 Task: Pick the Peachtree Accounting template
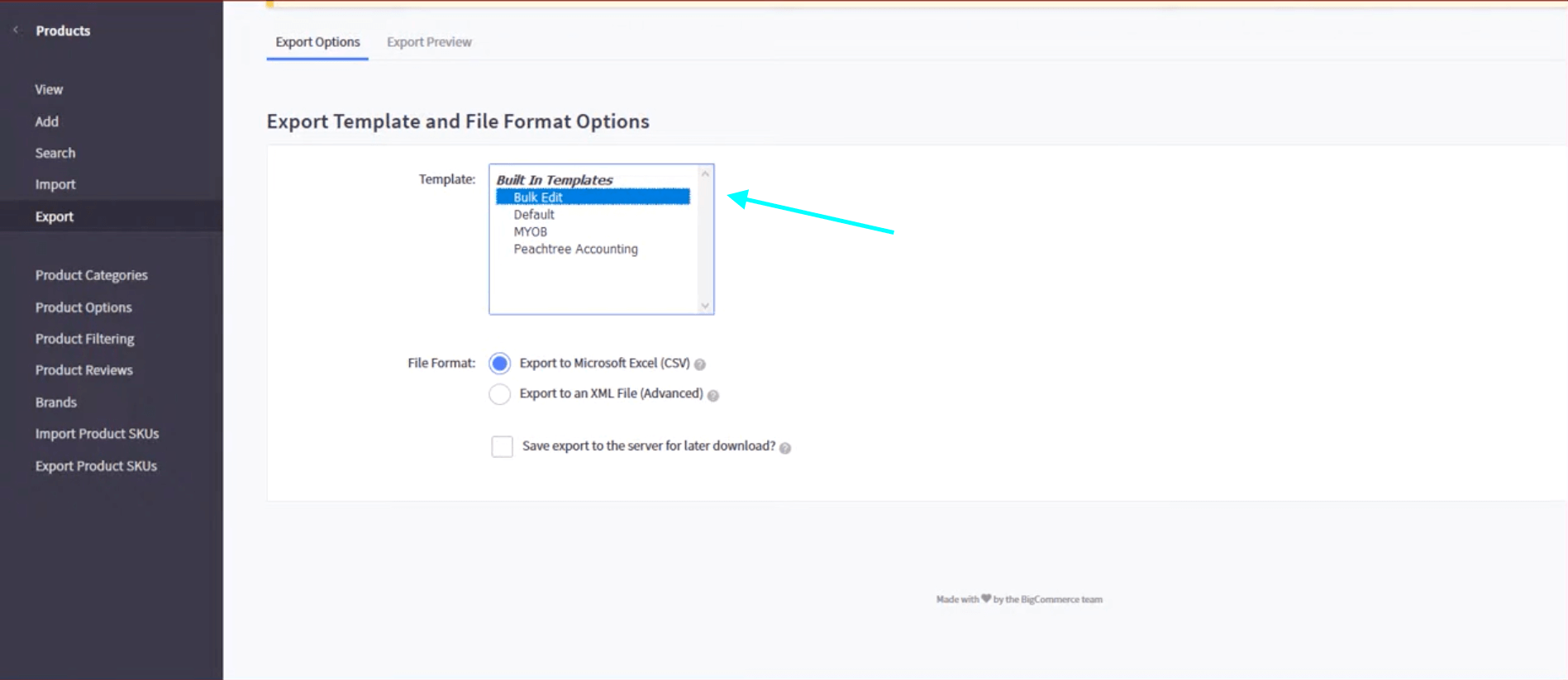575,250
